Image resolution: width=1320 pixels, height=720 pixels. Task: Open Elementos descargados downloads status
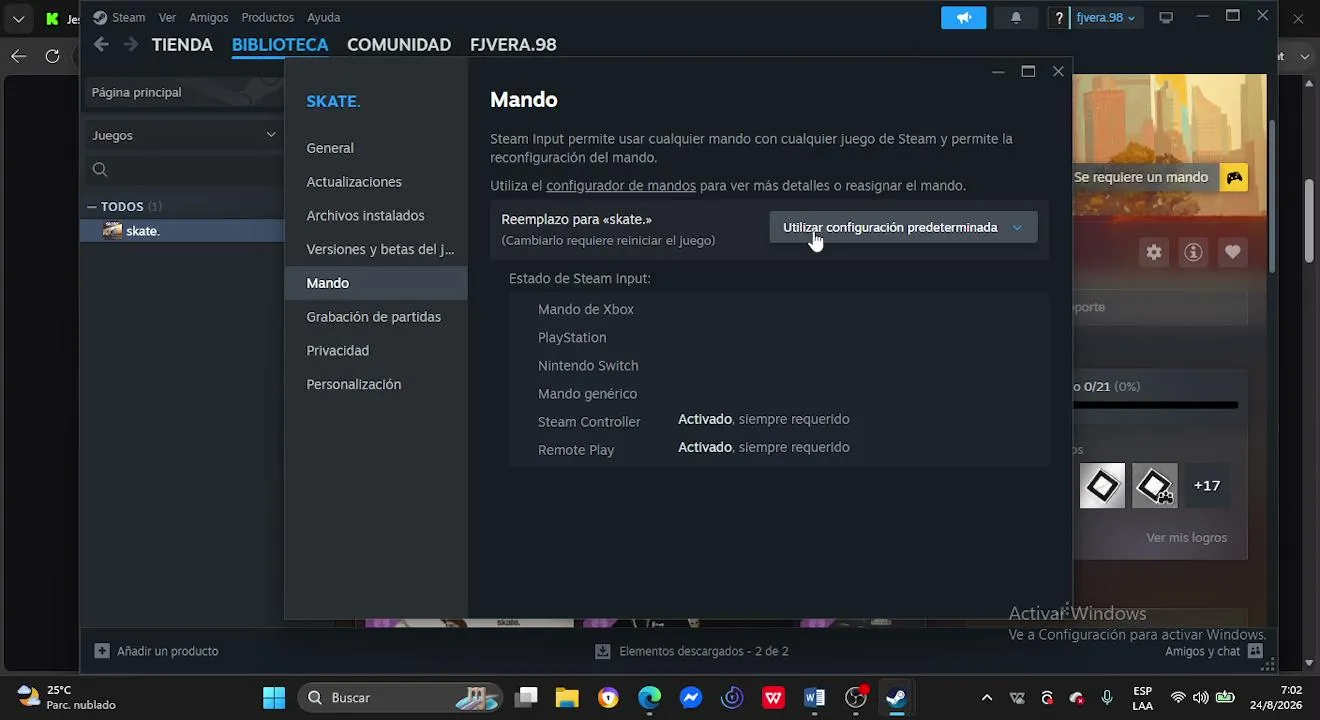692,651
